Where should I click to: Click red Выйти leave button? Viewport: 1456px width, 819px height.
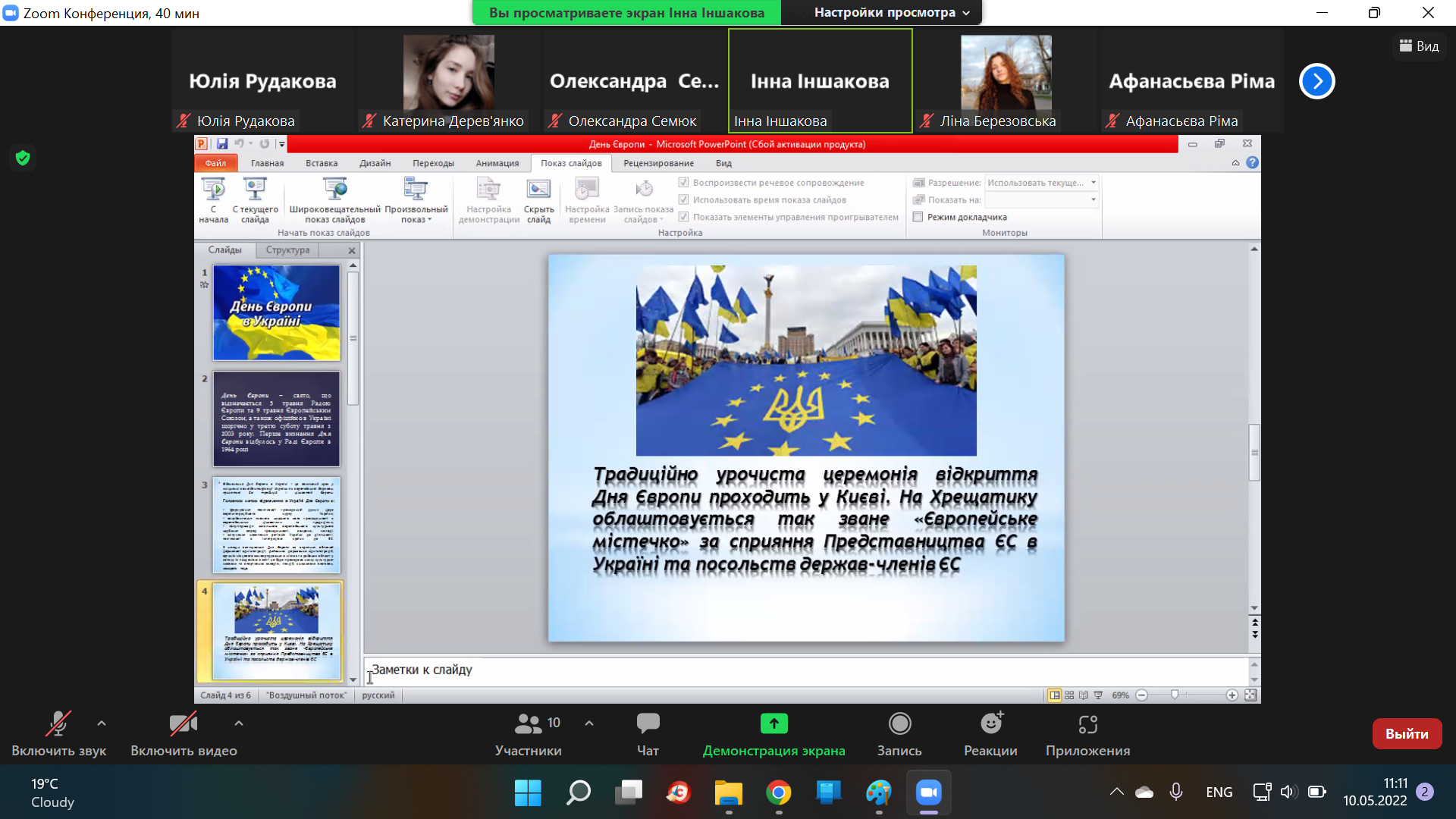[x=1407, y=733]
